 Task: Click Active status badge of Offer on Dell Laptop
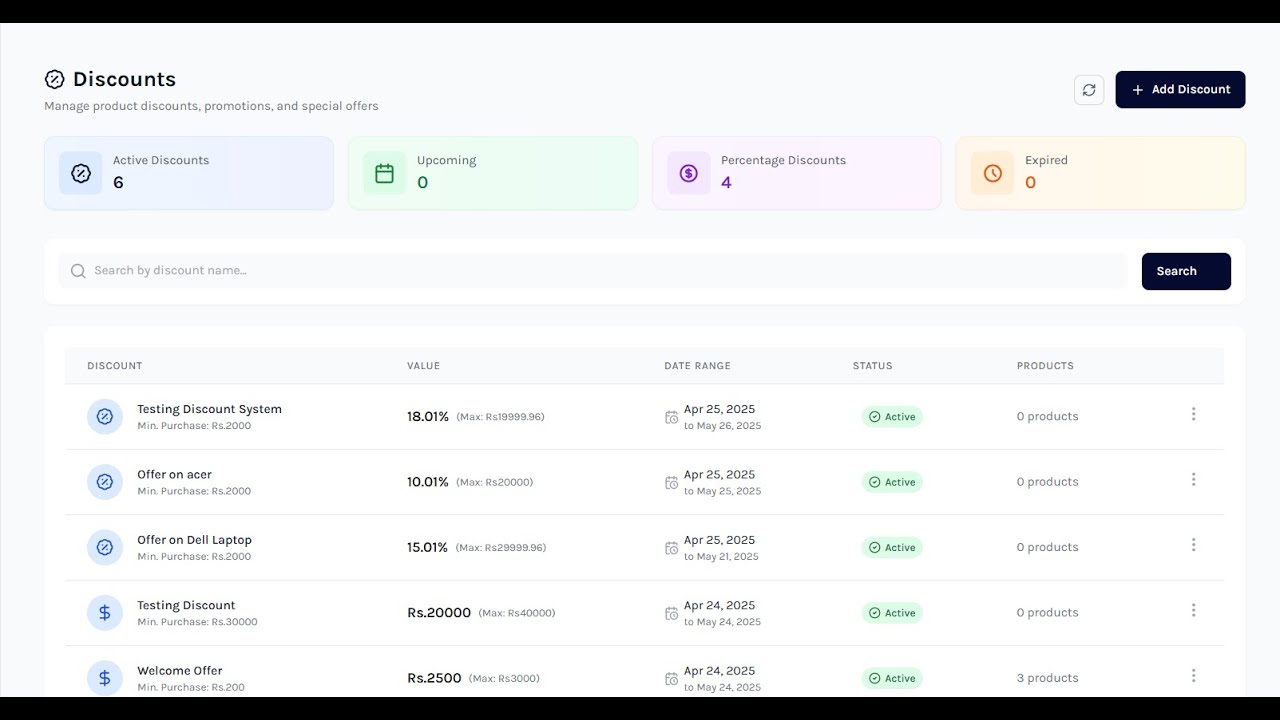point(892,548)
